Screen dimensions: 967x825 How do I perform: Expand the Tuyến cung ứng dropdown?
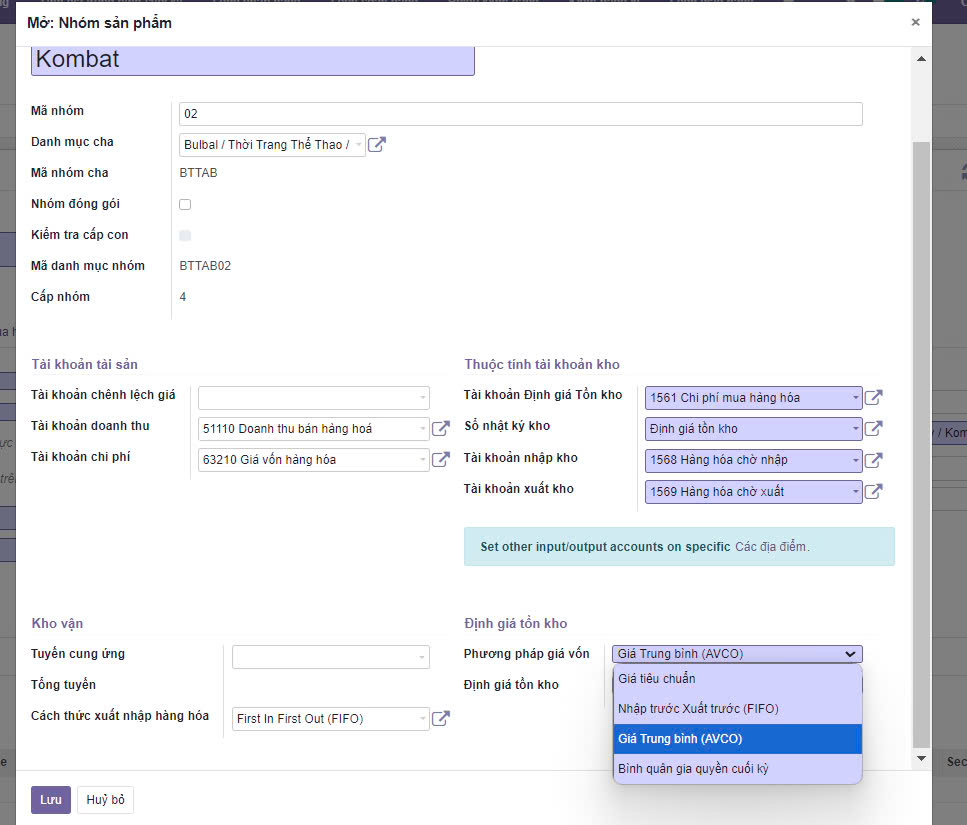click(x=331, y=657)
